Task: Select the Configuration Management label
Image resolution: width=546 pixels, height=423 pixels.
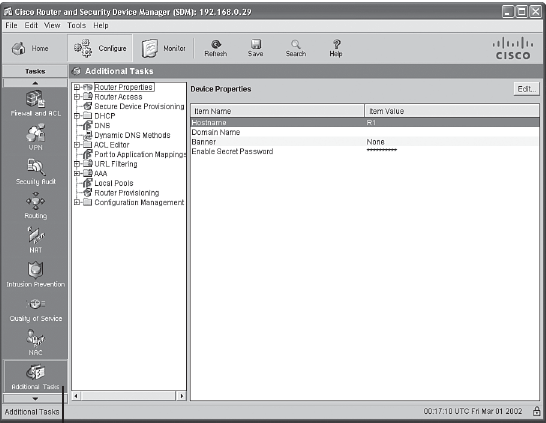Action: point(139,202)
